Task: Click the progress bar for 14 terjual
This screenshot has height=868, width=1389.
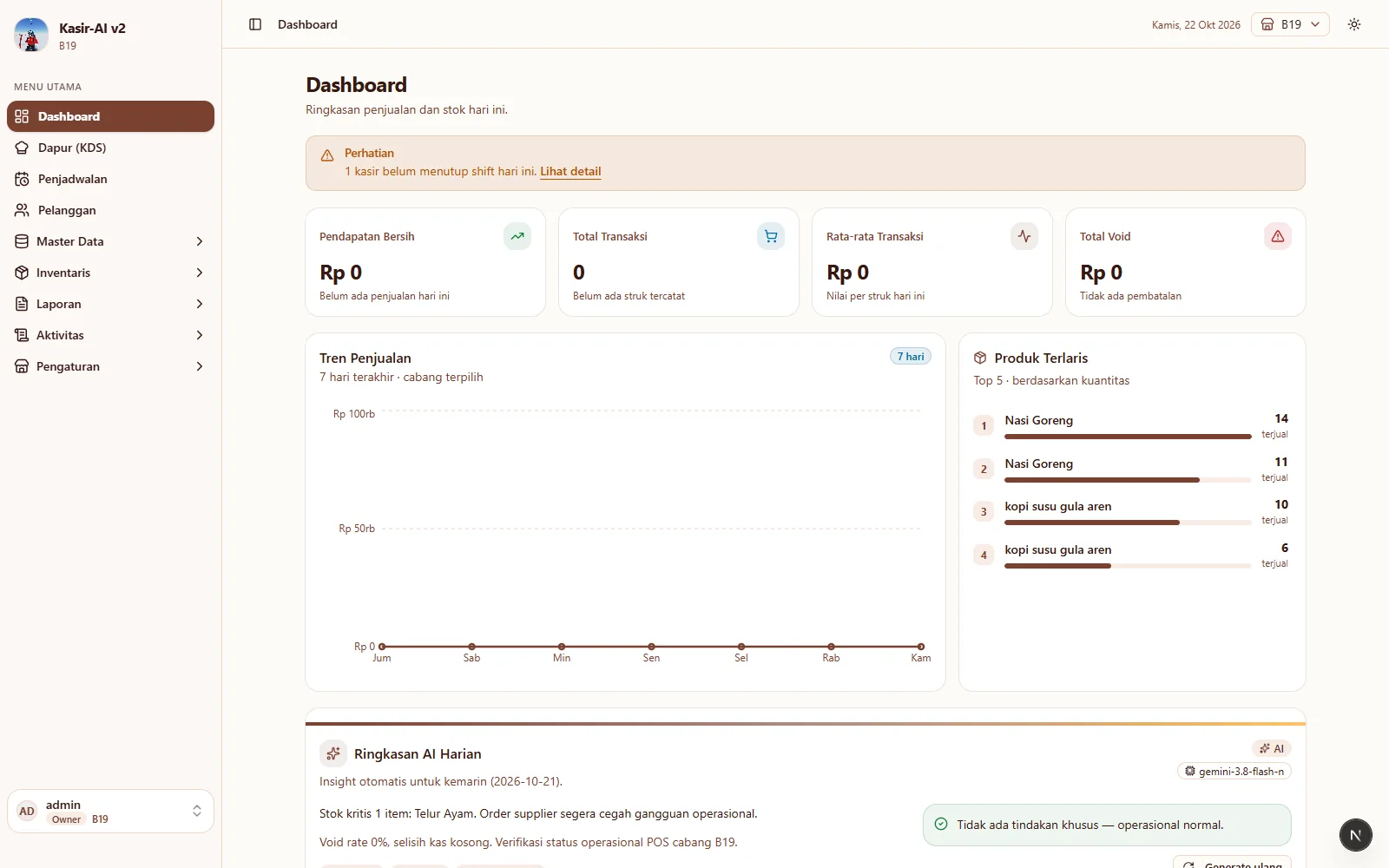Action: tap(1128, 437)
